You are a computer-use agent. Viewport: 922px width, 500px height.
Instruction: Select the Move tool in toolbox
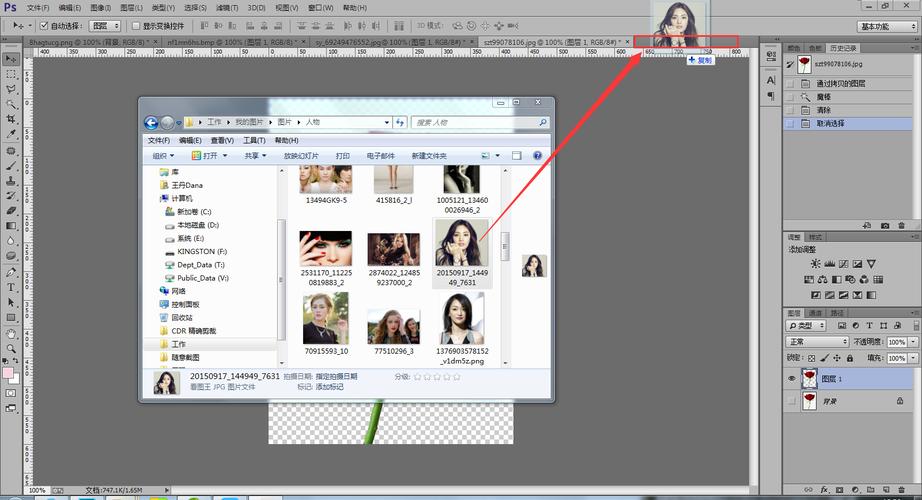point(11,59)
